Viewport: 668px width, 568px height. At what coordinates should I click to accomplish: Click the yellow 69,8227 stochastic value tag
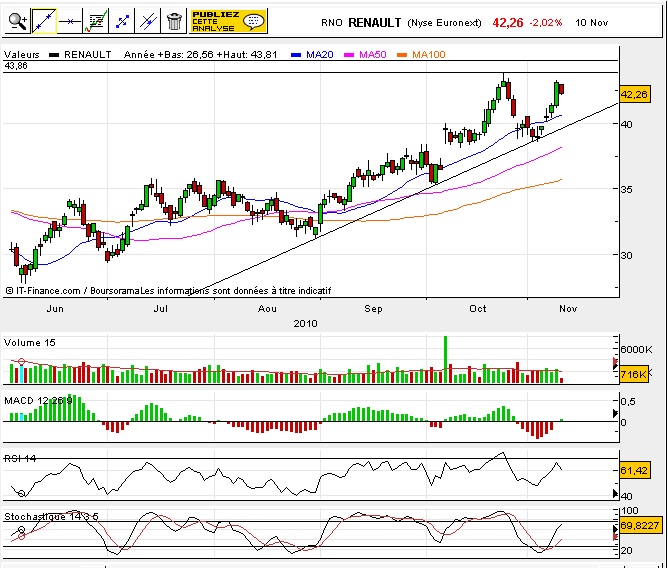639,525
